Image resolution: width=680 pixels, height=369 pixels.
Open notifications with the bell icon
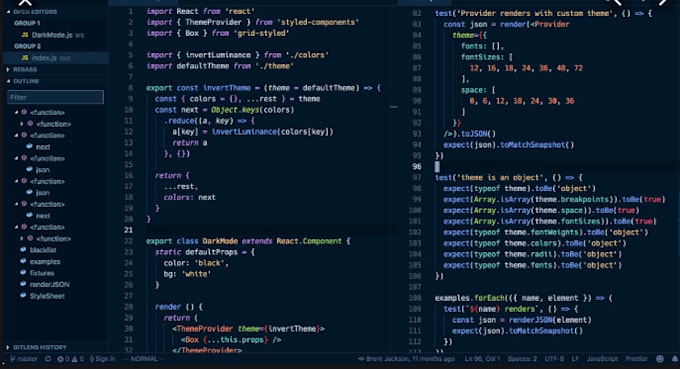(675, 359)
